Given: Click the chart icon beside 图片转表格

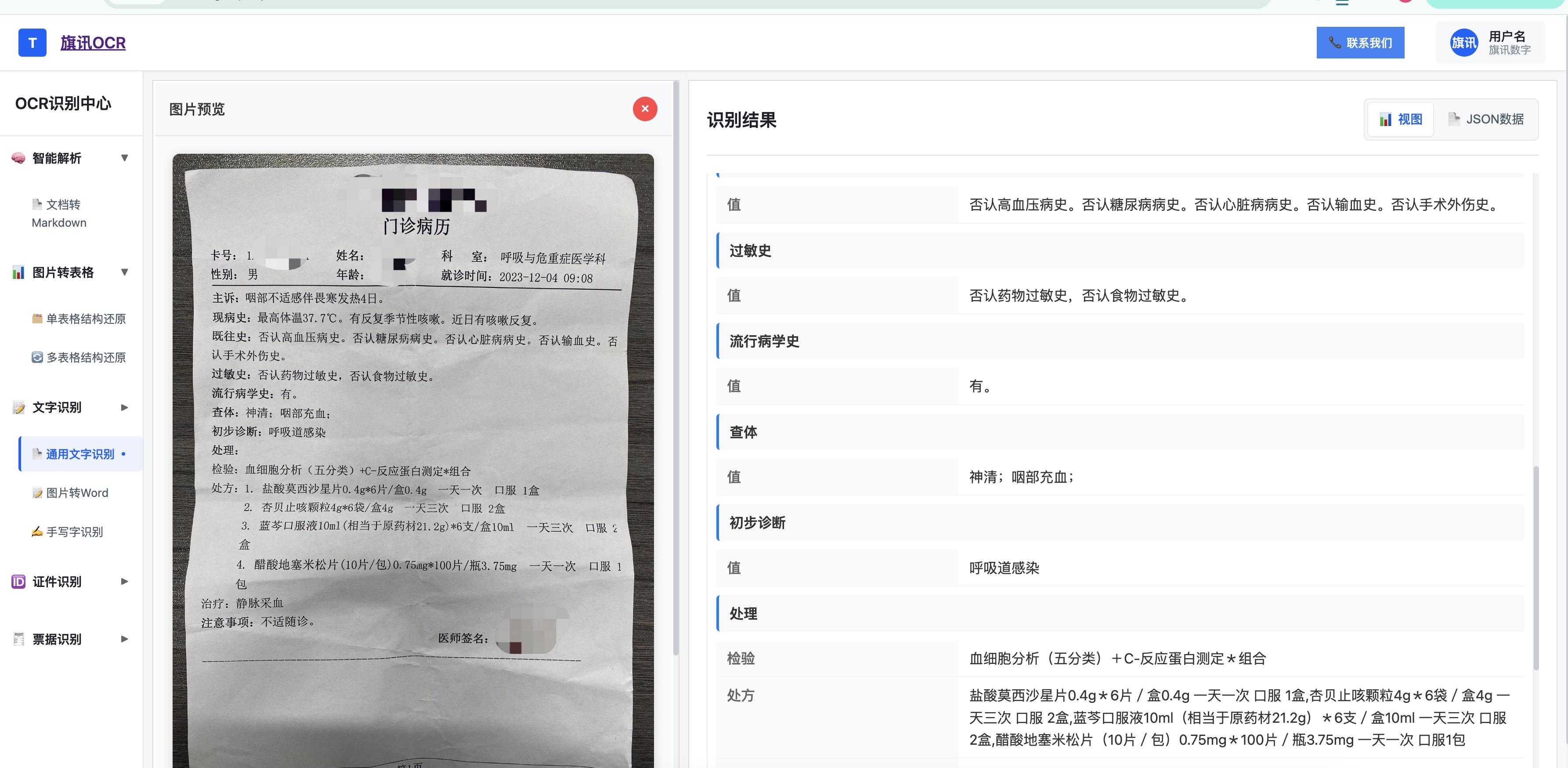Looking at the screenshot, I should click(x=18, y=272).
